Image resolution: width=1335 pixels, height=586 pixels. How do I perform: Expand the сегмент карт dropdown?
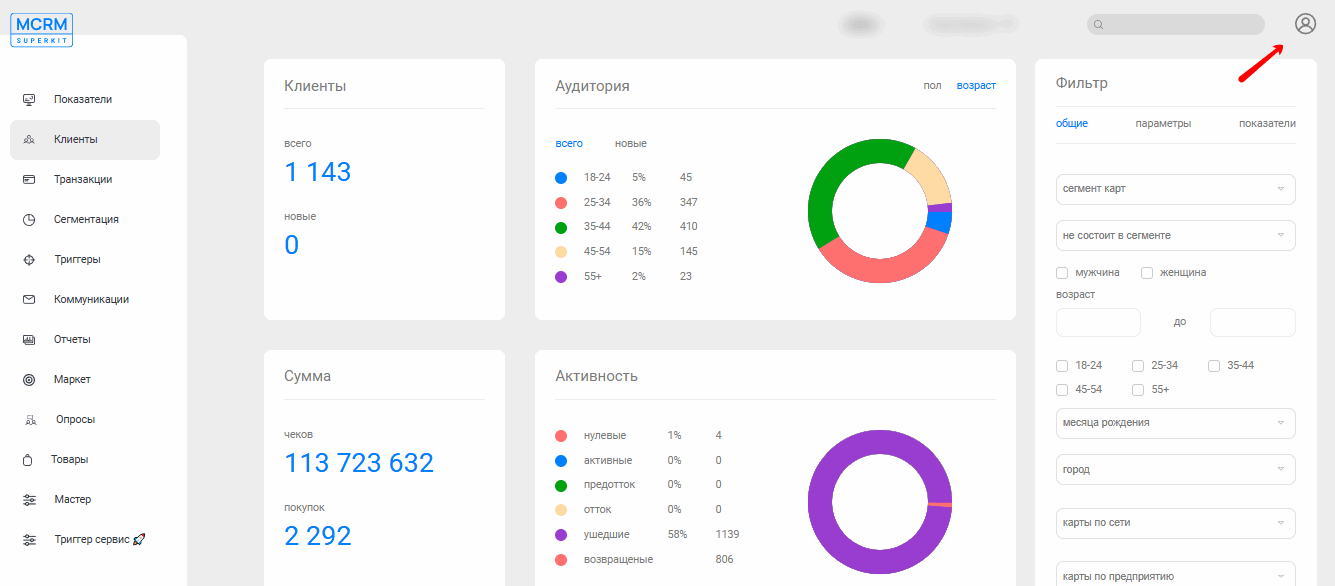point(1176,189)
